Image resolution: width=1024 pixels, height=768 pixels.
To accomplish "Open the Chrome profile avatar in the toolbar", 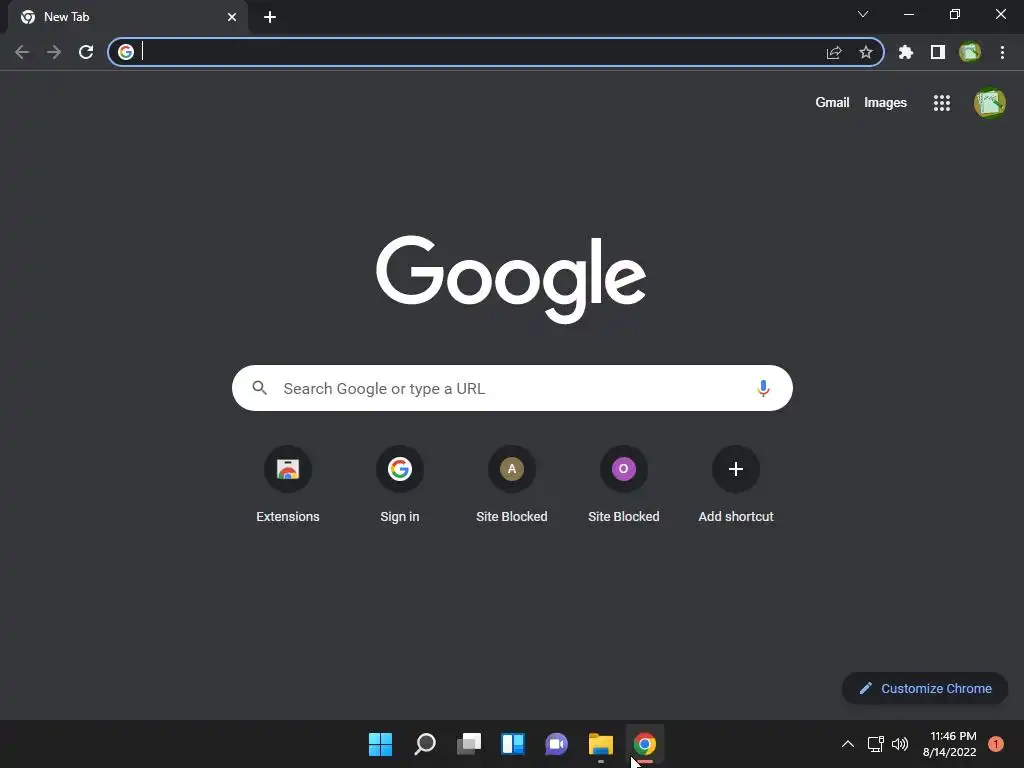I will pos(970,52).
